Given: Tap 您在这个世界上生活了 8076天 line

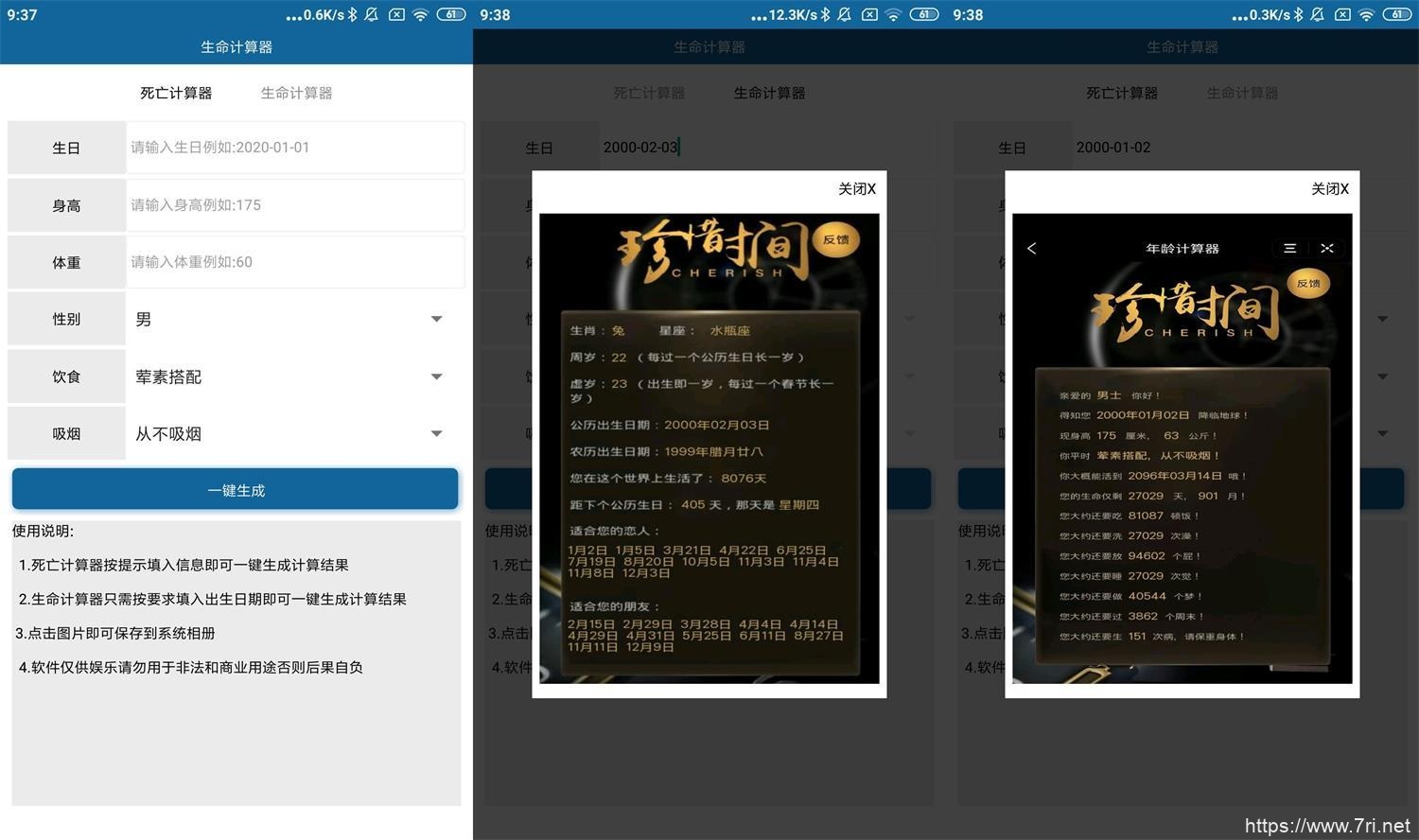Looking at the screenshot, I should (x=668, y=478).
